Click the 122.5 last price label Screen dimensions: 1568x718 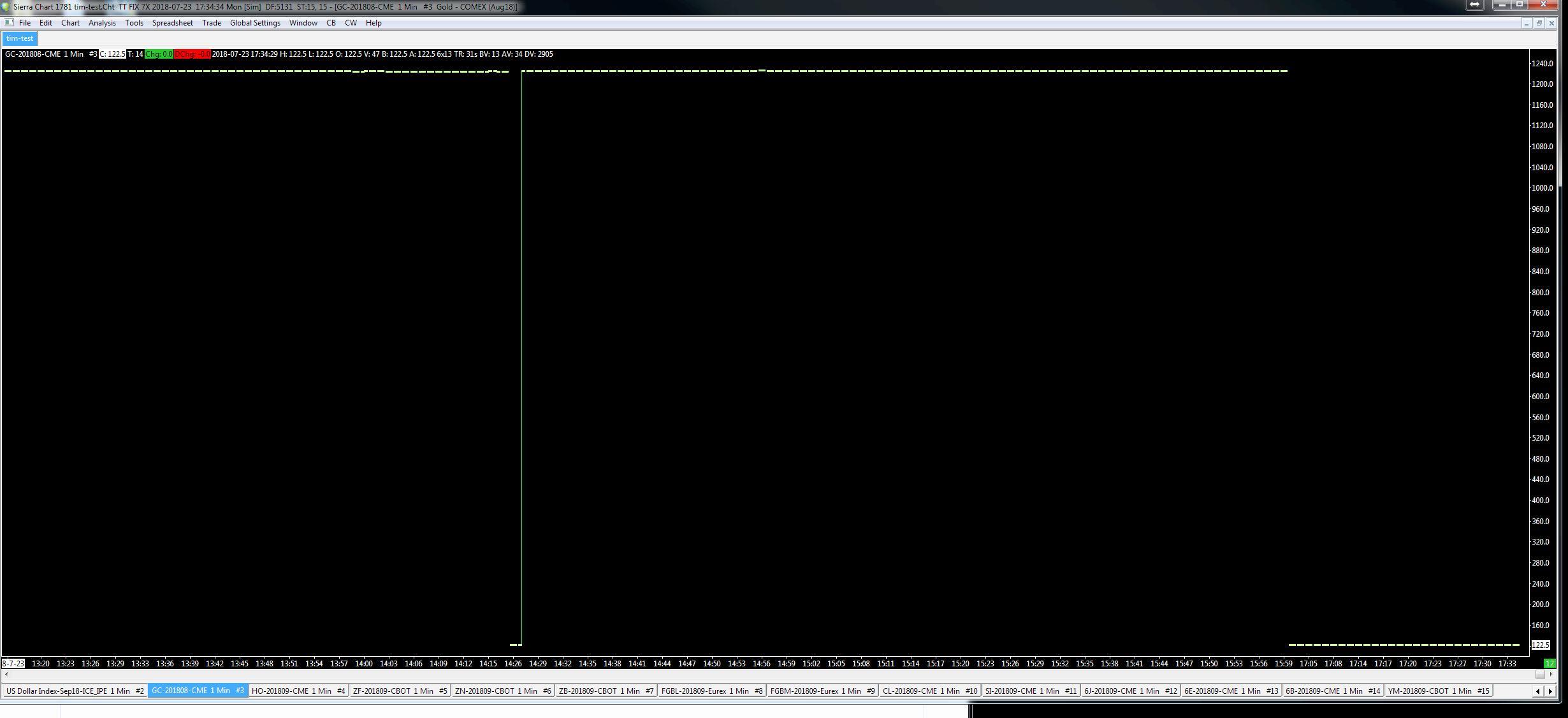click(x=1540, y=645)
